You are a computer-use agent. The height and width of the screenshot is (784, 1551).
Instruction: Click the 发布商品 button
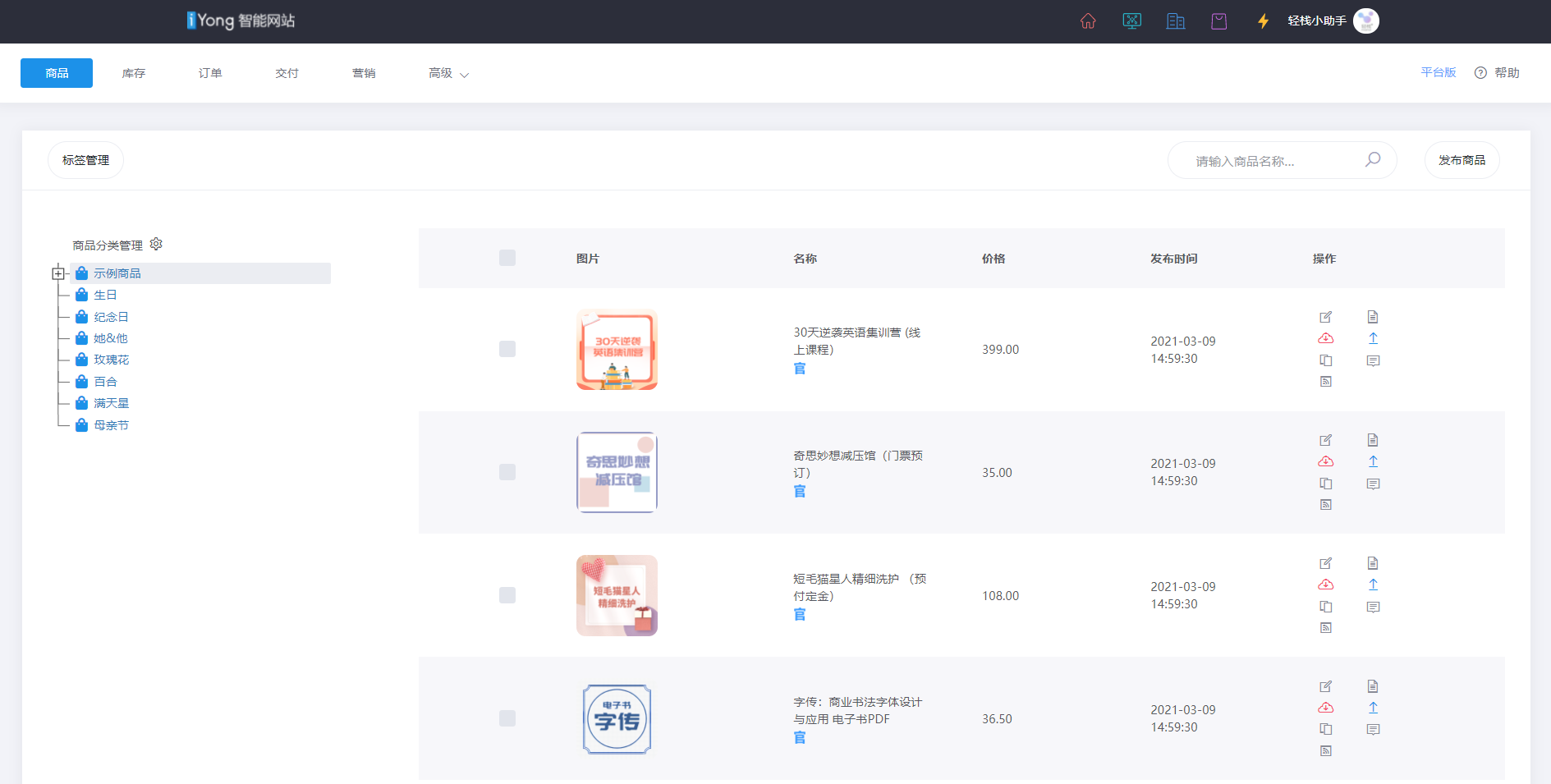point(1462,160)
